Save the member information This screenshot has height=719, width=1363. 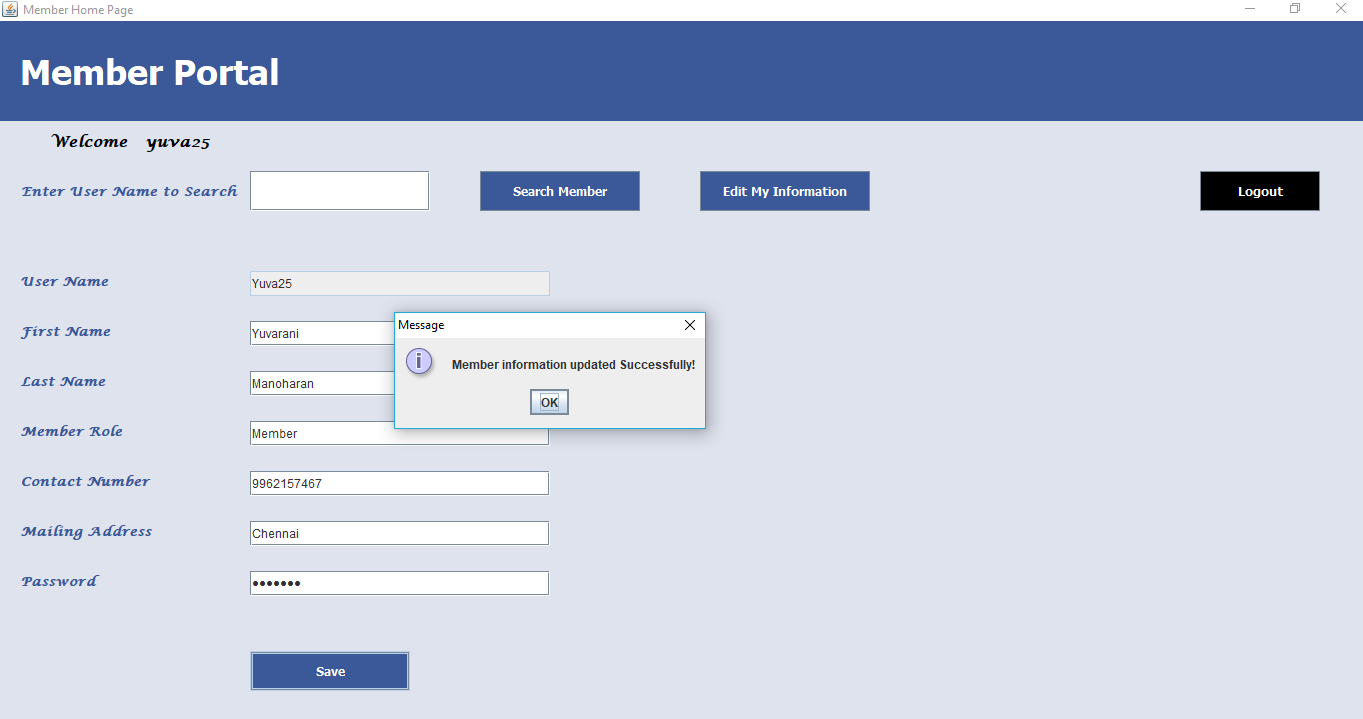(x=329, y=671)
